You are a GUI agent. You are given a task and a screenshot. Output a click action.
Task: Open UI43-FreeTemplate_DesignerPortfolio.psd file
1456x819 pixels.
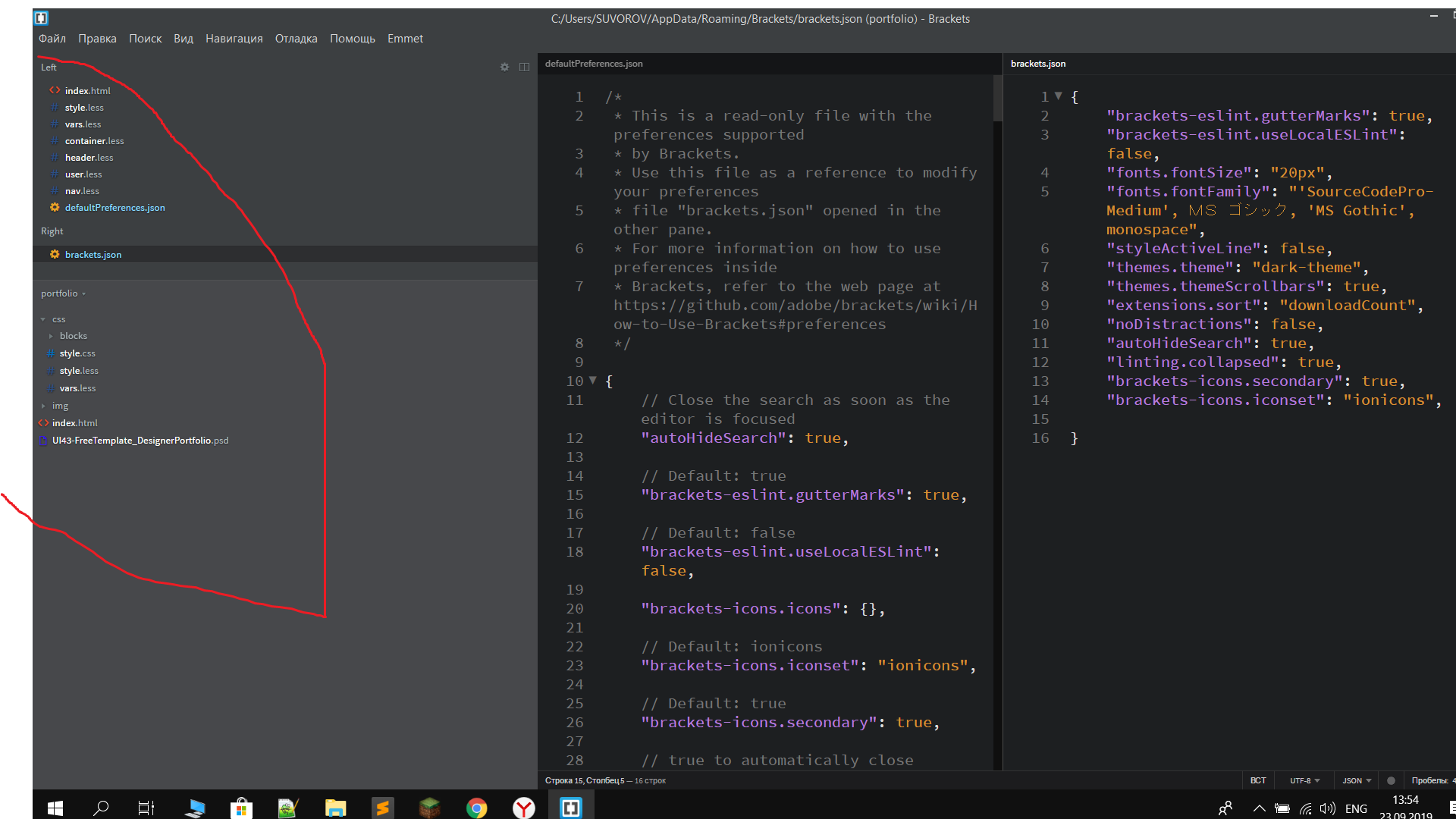(x=140, y=441)
